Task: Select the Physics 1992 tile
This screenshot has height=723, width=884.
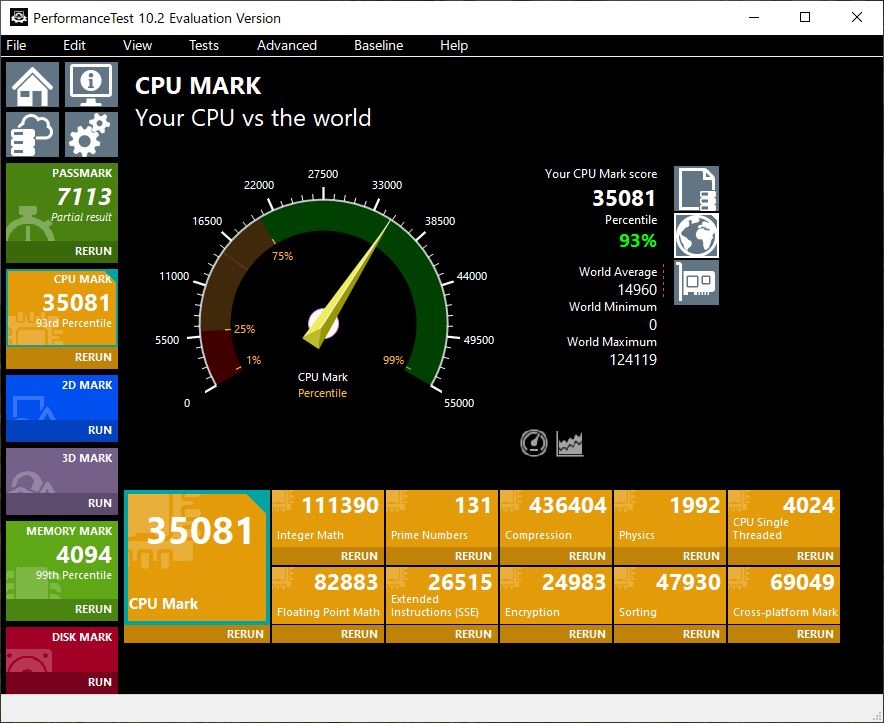Action: 670,519
